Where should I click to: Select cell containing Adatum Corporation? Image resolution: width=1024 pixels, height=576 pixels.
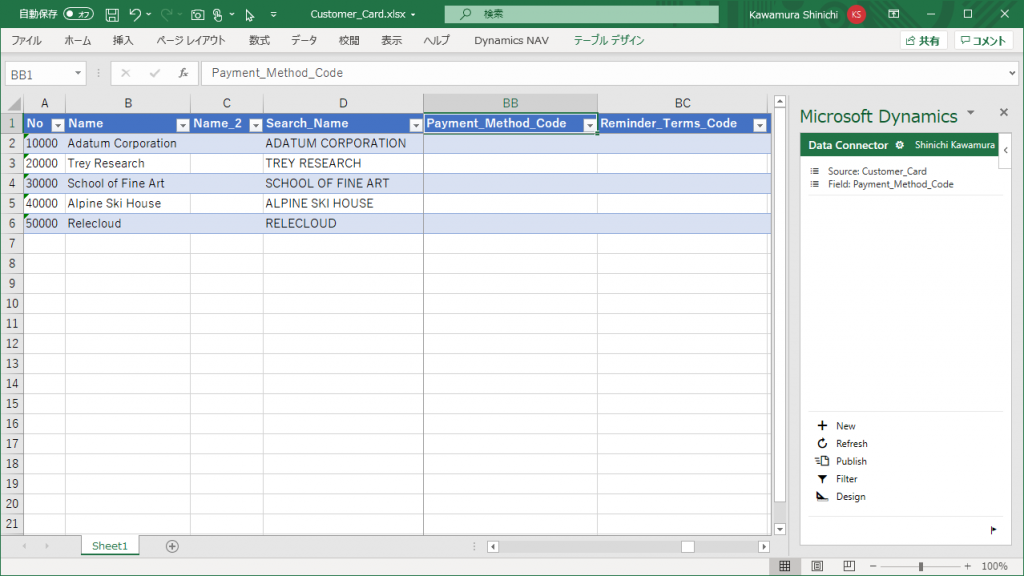128,144
